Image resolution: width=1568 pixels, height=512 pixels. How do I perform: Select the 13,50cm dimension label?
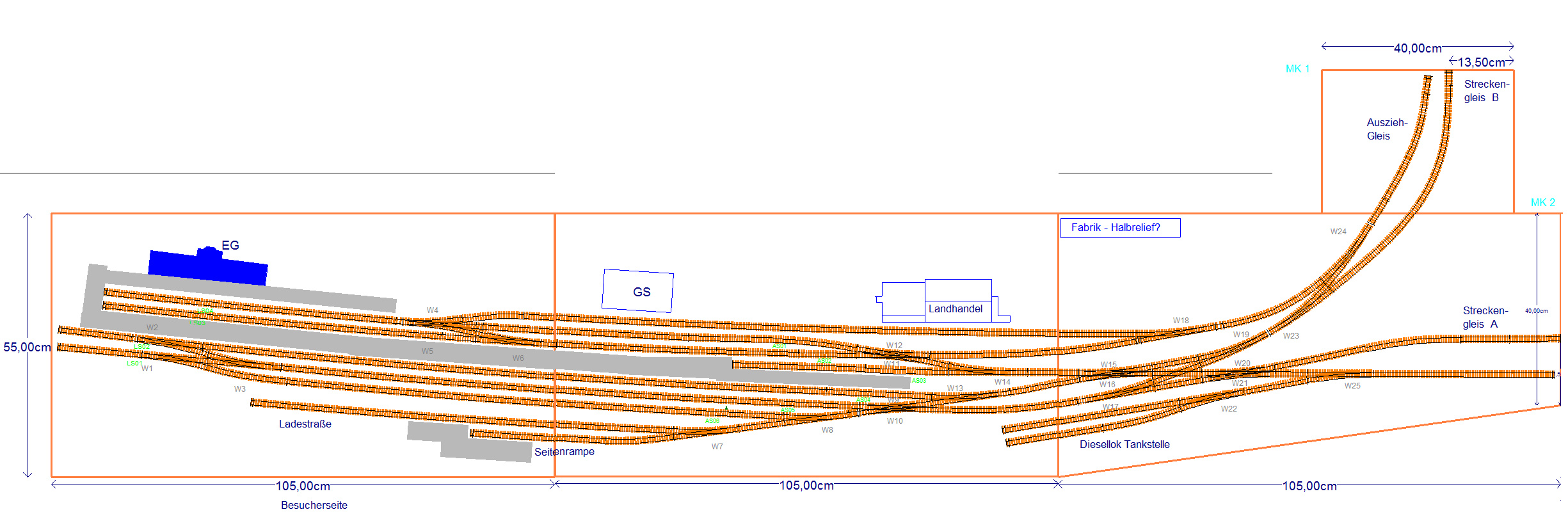pyautogui.click(x=1481, y=62)
